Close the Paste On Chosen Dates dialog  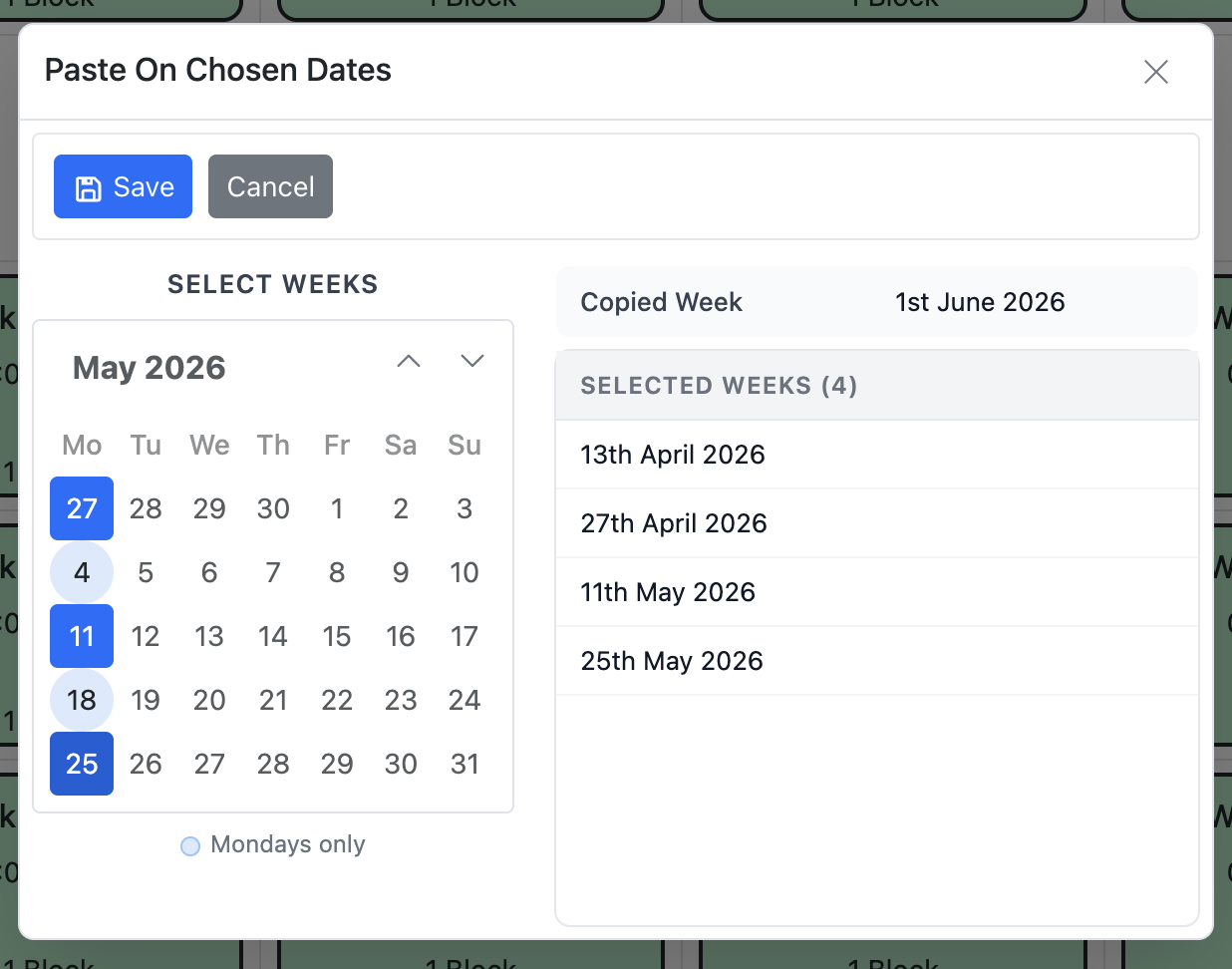(x=1155, y=72)
